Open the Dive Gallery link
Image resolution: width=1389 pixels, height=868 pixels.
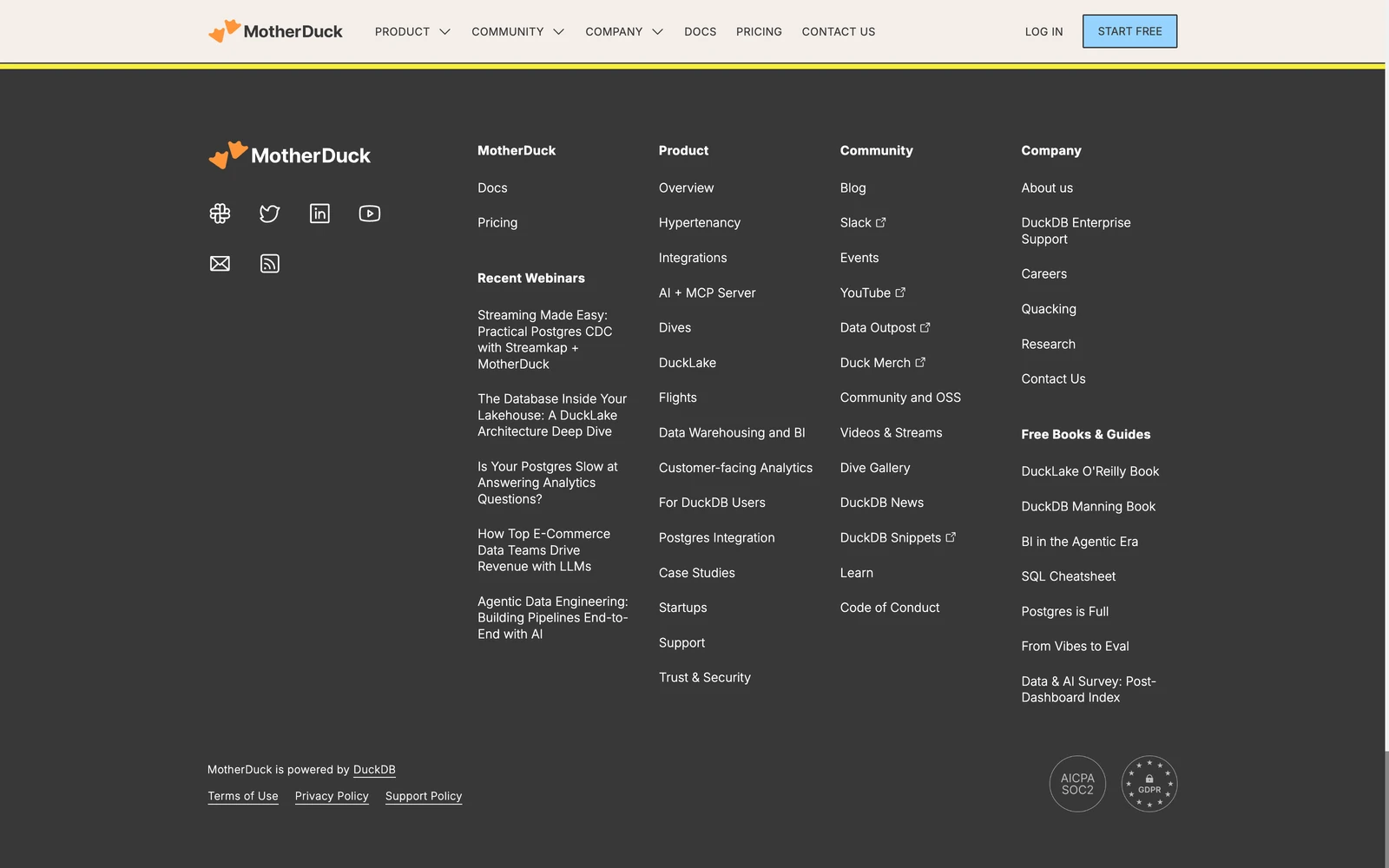tap(875, 468)
